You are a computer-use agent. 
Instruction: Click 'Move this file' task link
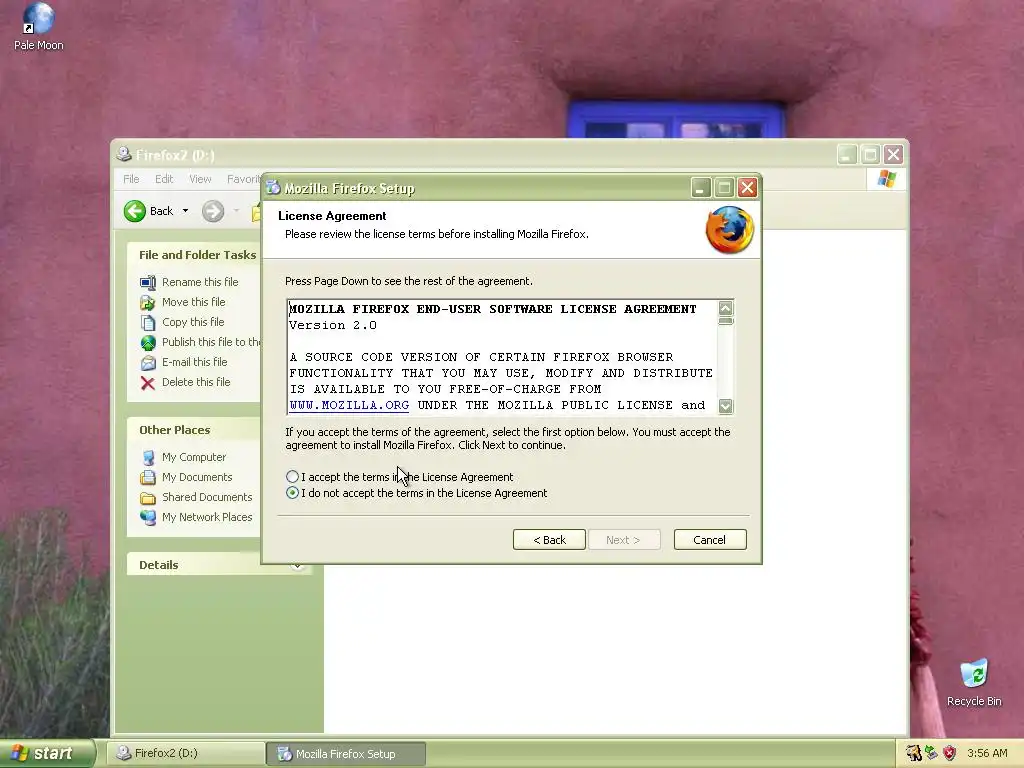[x=193, y=302]
